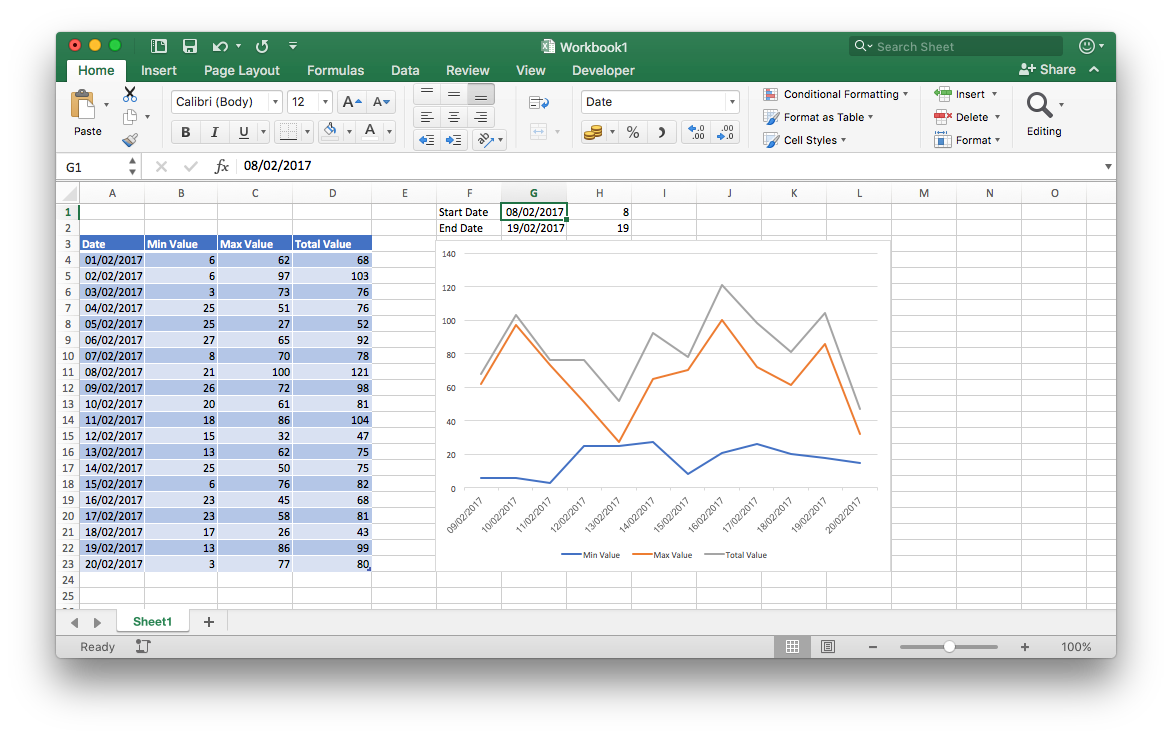Image resolution: width=1172 pixels, height=738 pixels.
Task: Switch to the Data tab
Action: pyautogui.click(x=405, y=70)
